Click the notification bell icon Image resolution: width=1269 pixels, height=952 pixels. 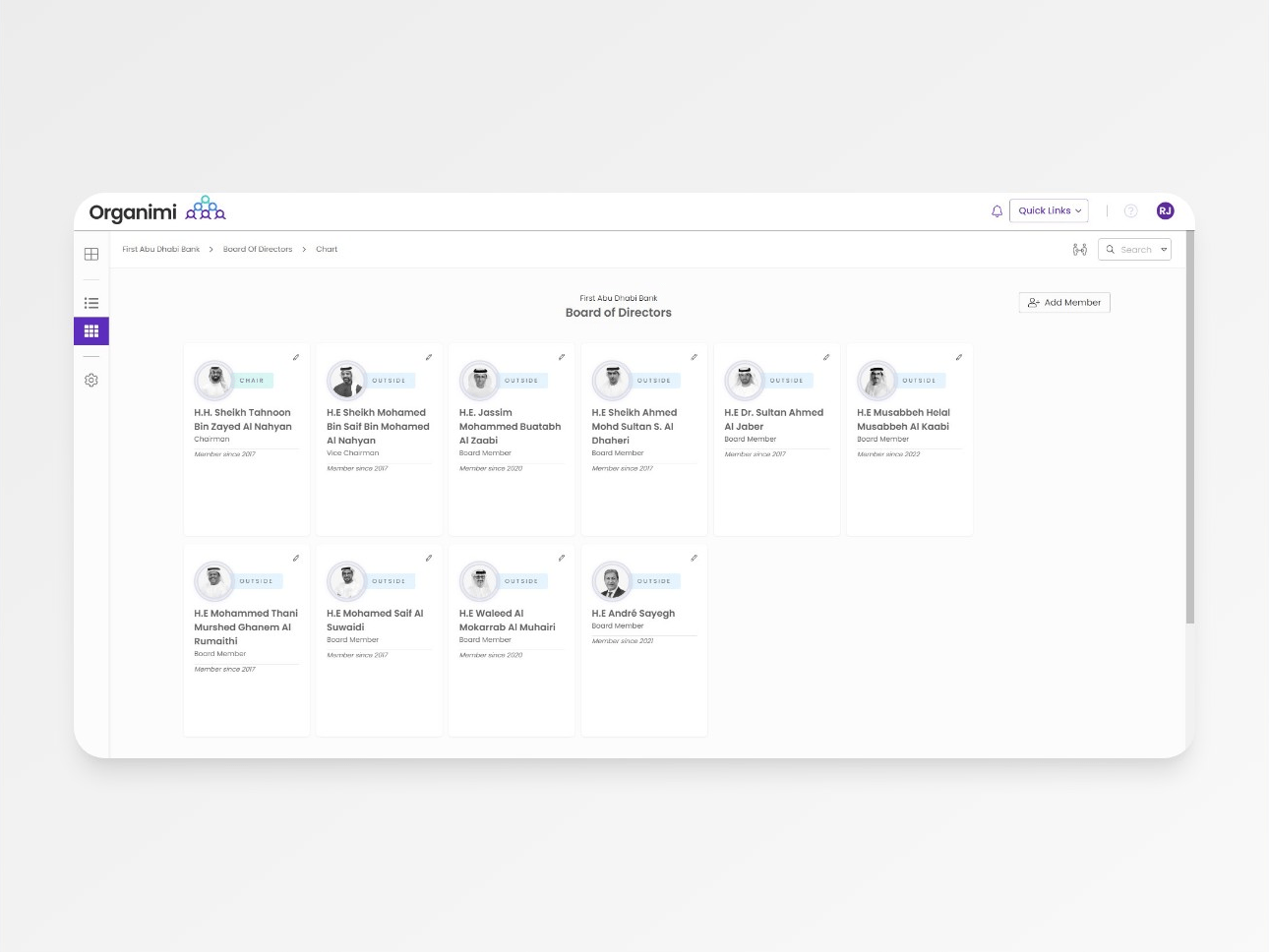click(x=997, y=210)
